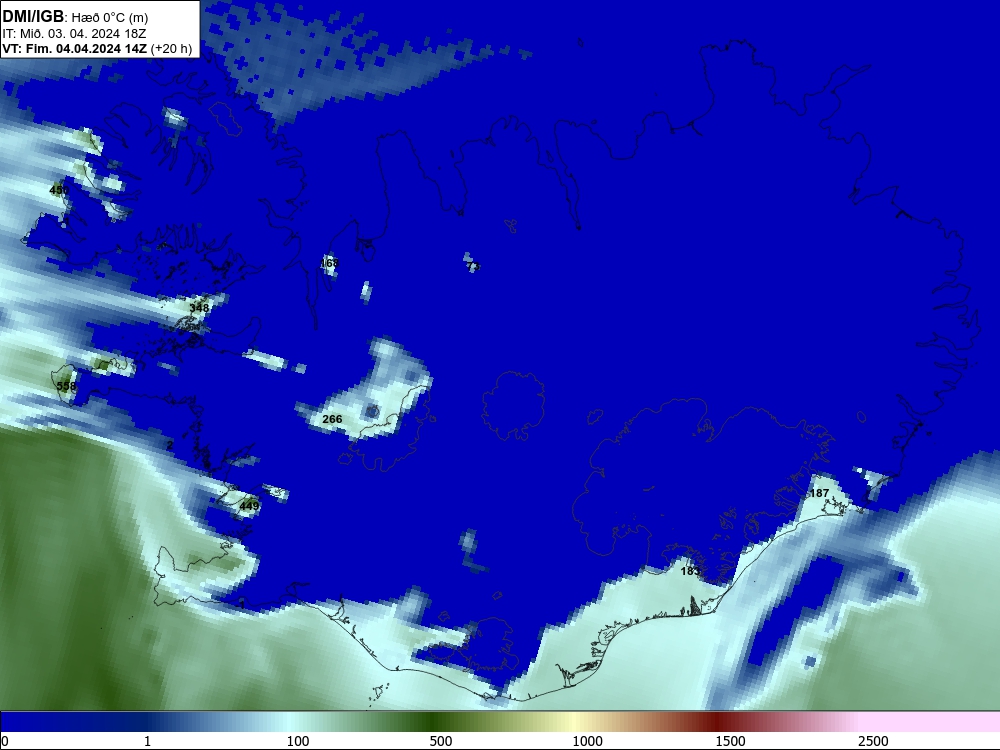The height and width of the screenshot is (750, 1000).
Task: Click the legend tick label 1500
Action: [730, 741]
